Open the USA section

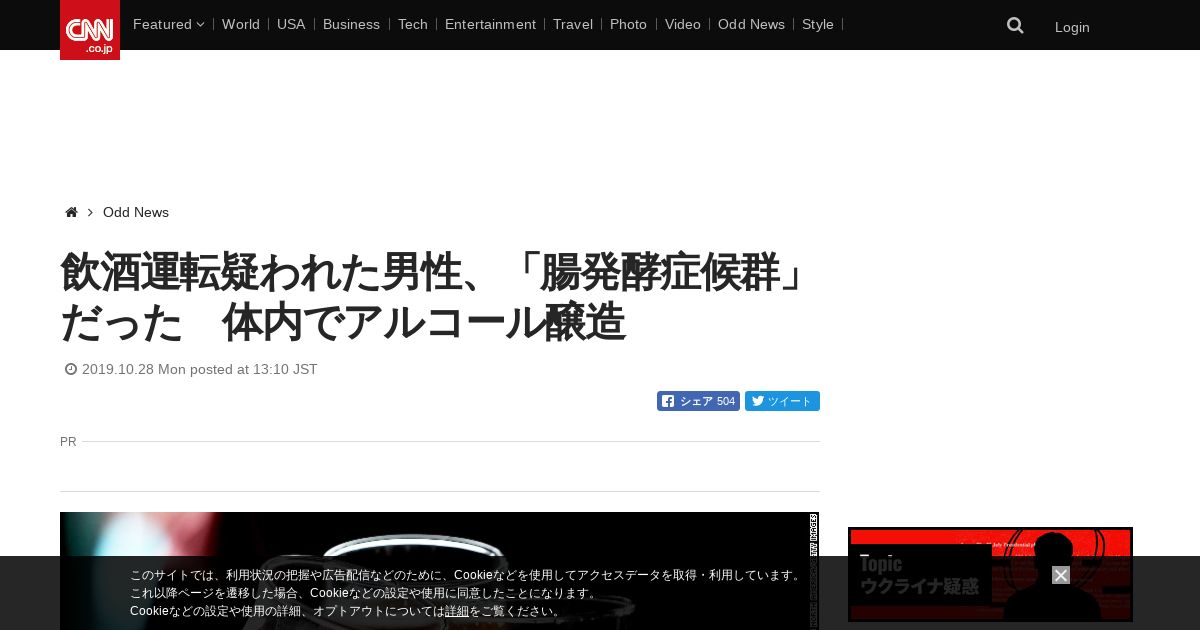[291, 24]
